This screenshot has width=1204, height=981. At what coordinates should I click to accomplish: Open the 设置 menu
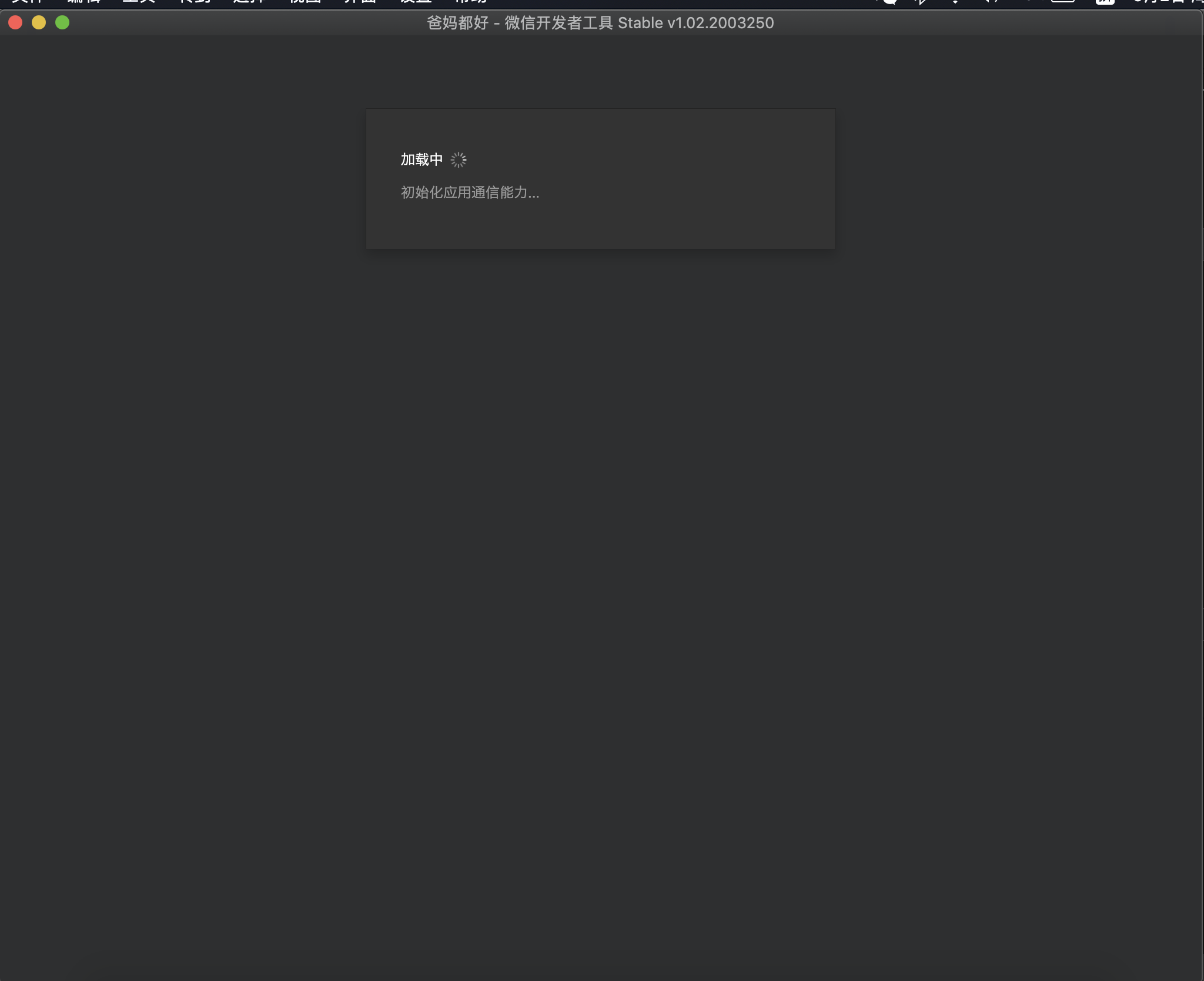[416, 2]
